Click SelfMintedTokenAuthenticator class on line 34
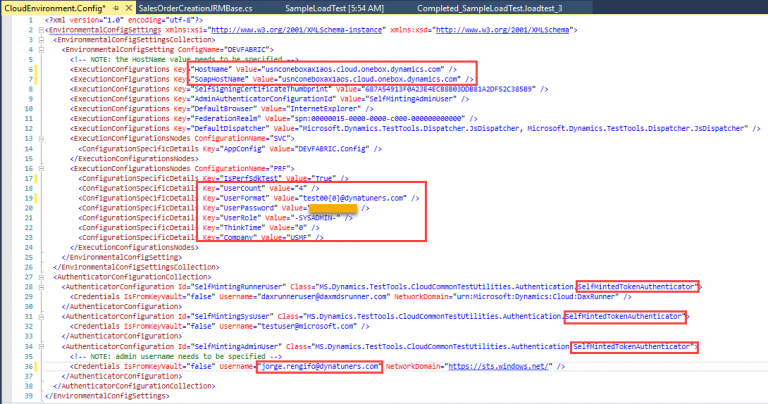The image size is (768, 404). [x=632, y=347]
